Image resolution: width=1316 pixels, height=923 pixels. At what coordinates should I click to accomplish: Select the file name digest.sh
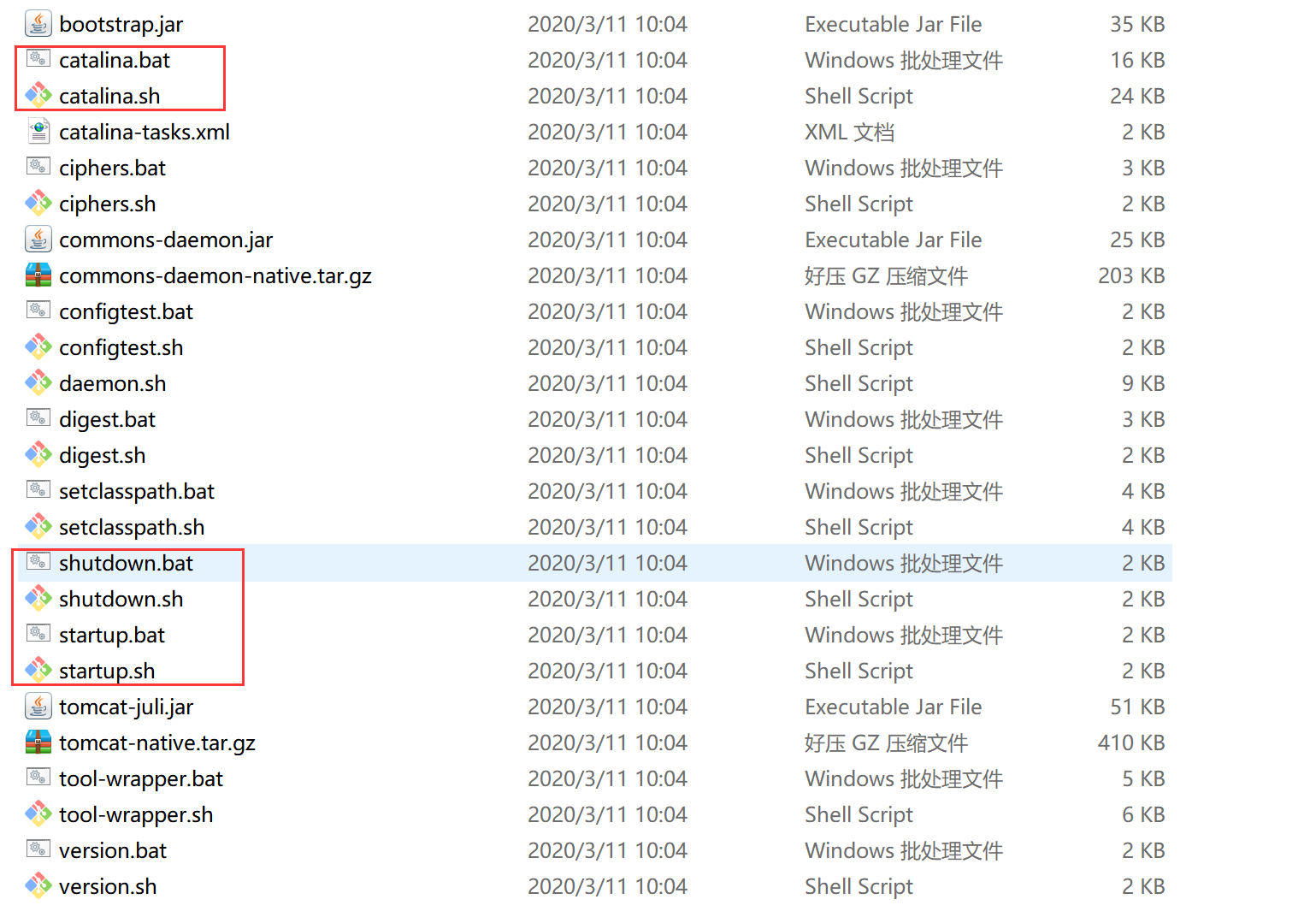pyautogui.click(x=102, y=455)
